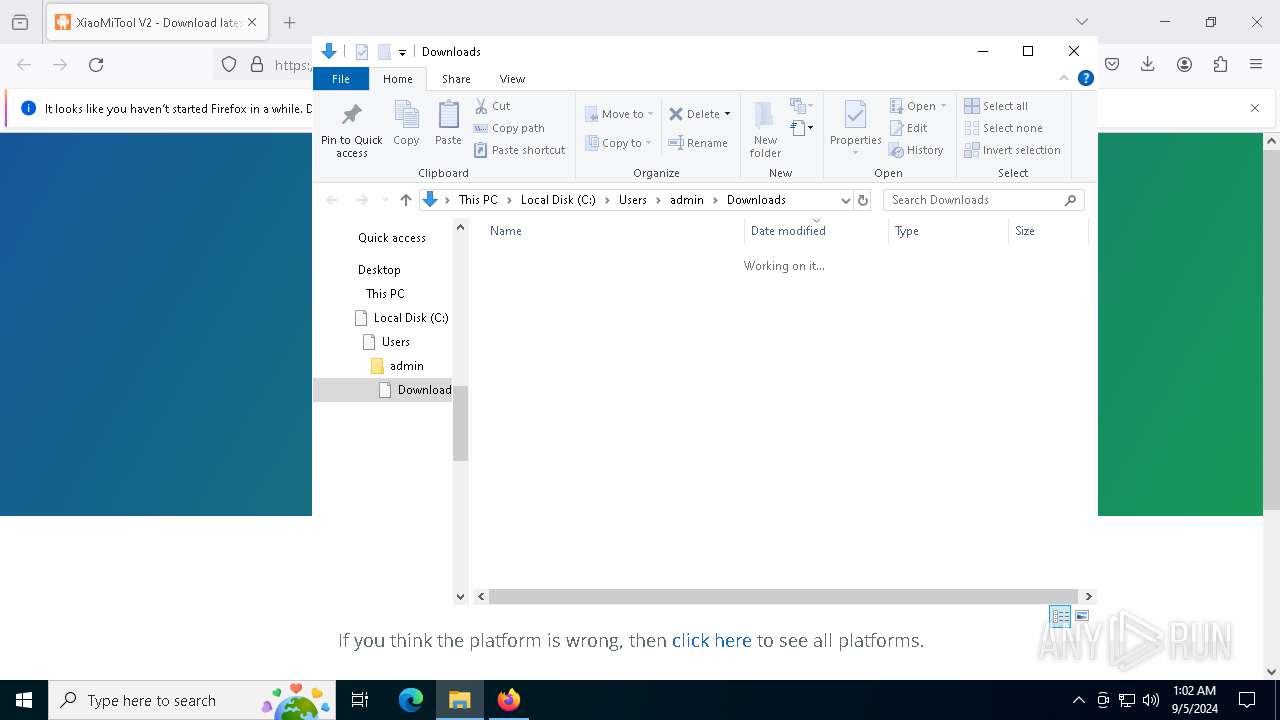Collapse the Explorer ribbon chevron
Screen dimensions: 1280x720
1064,78
